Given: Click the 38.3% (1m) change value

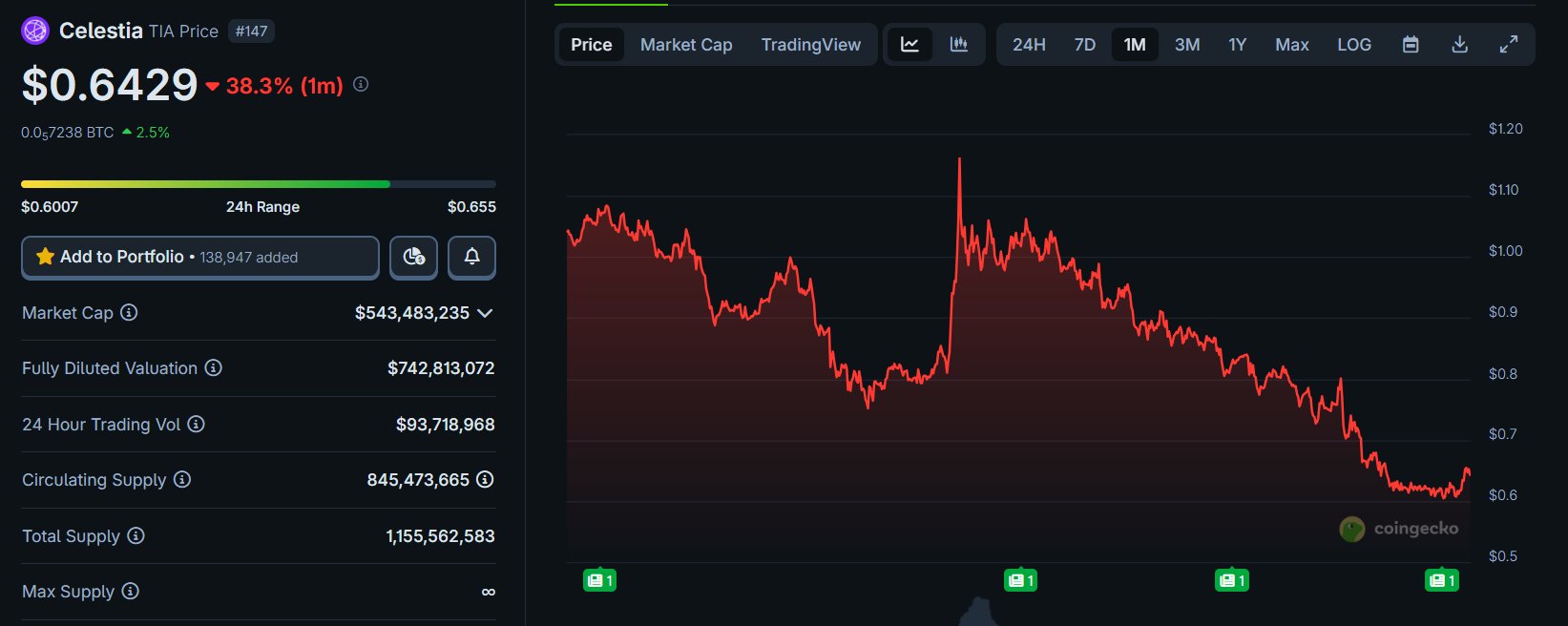Looking at the screenshot, I should [x=284, y=86].
